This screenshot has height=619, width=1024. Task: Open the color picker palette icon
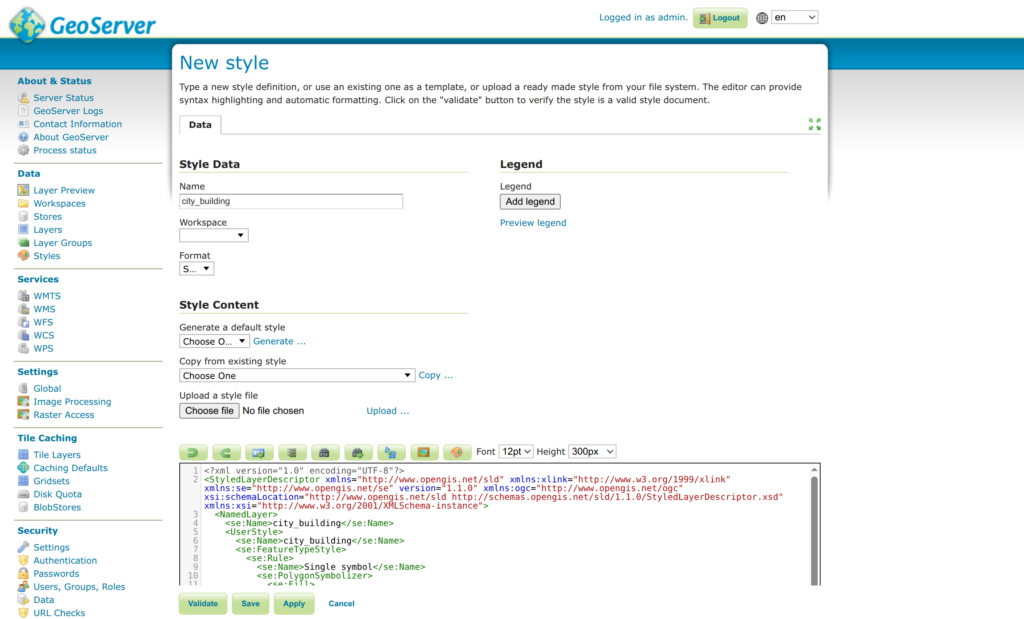[x=457, y=452]
